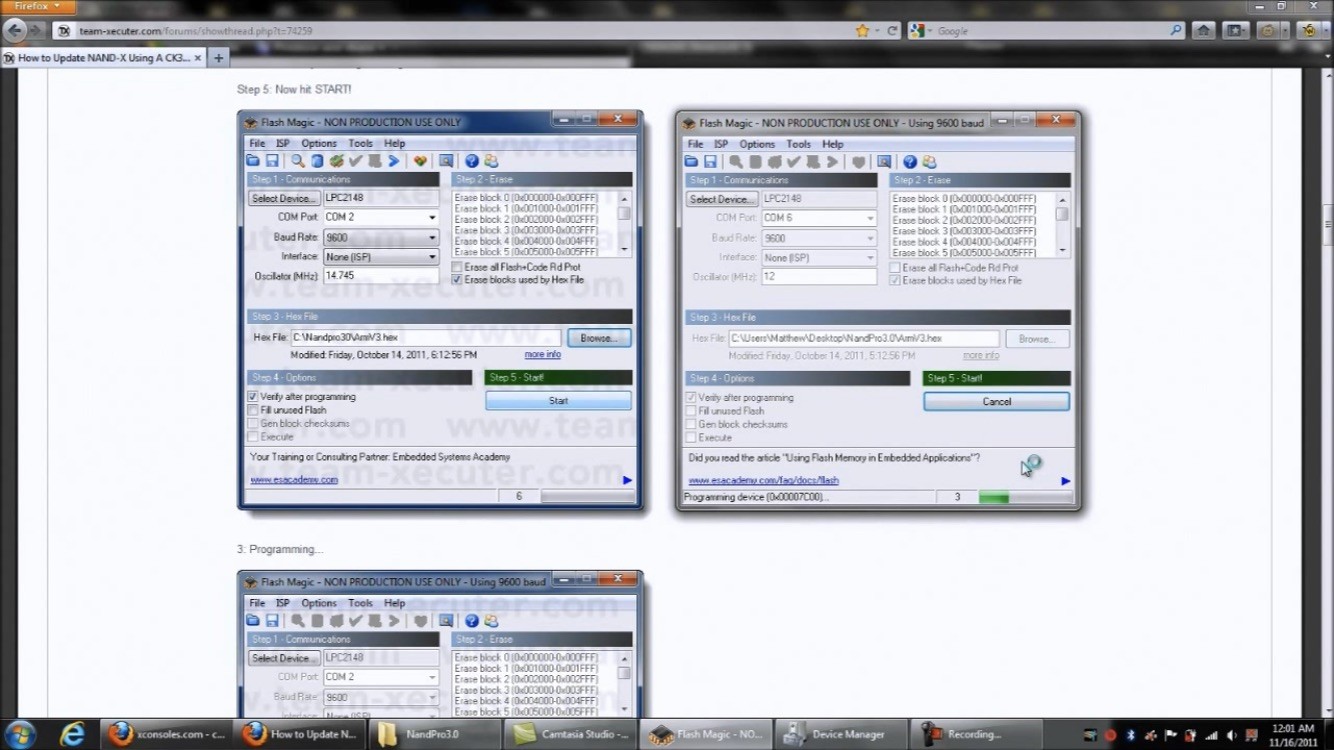Open the Help menu in the lower Flash Magic window
1334x750 pixels.
click(395, 604)
